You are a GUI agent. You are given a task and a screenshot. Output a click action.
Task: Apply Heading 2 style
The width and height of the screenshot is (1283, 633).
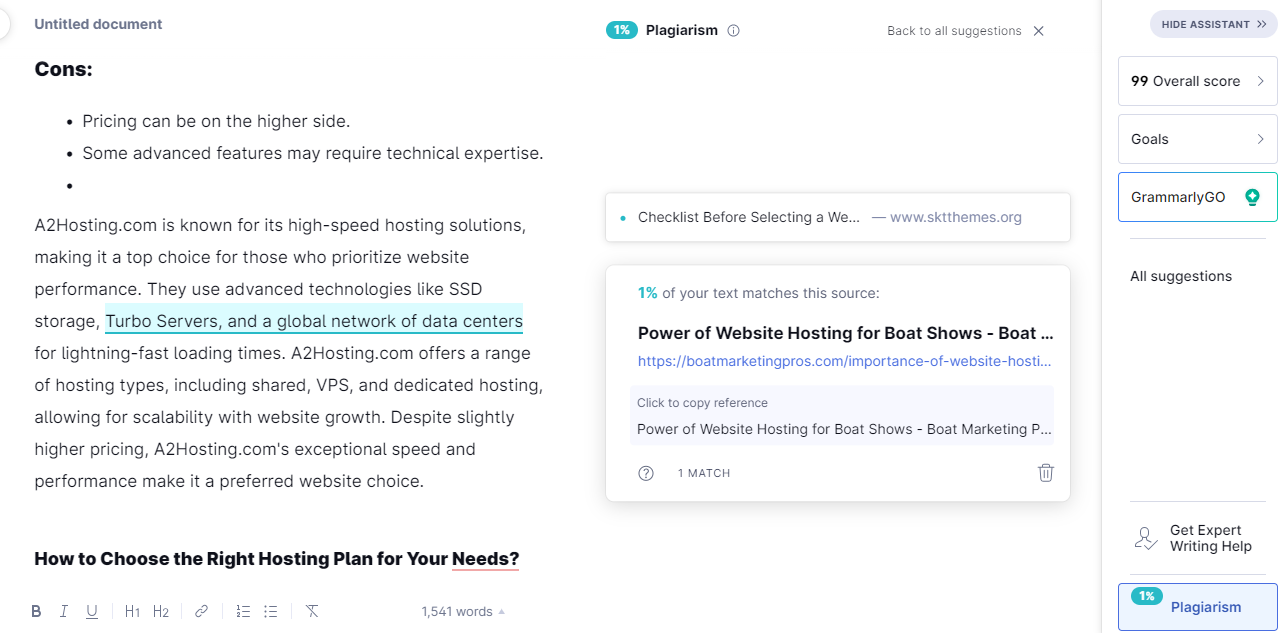point(161,611)
